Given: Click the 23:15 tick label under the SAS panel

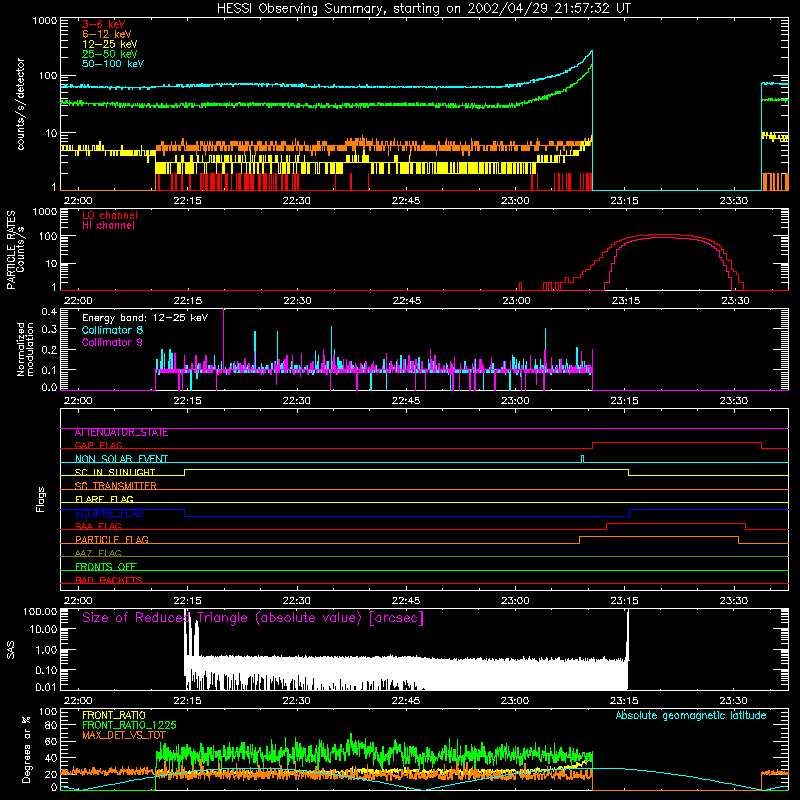Looking at the screenshot, I should [x=624, y=701].
